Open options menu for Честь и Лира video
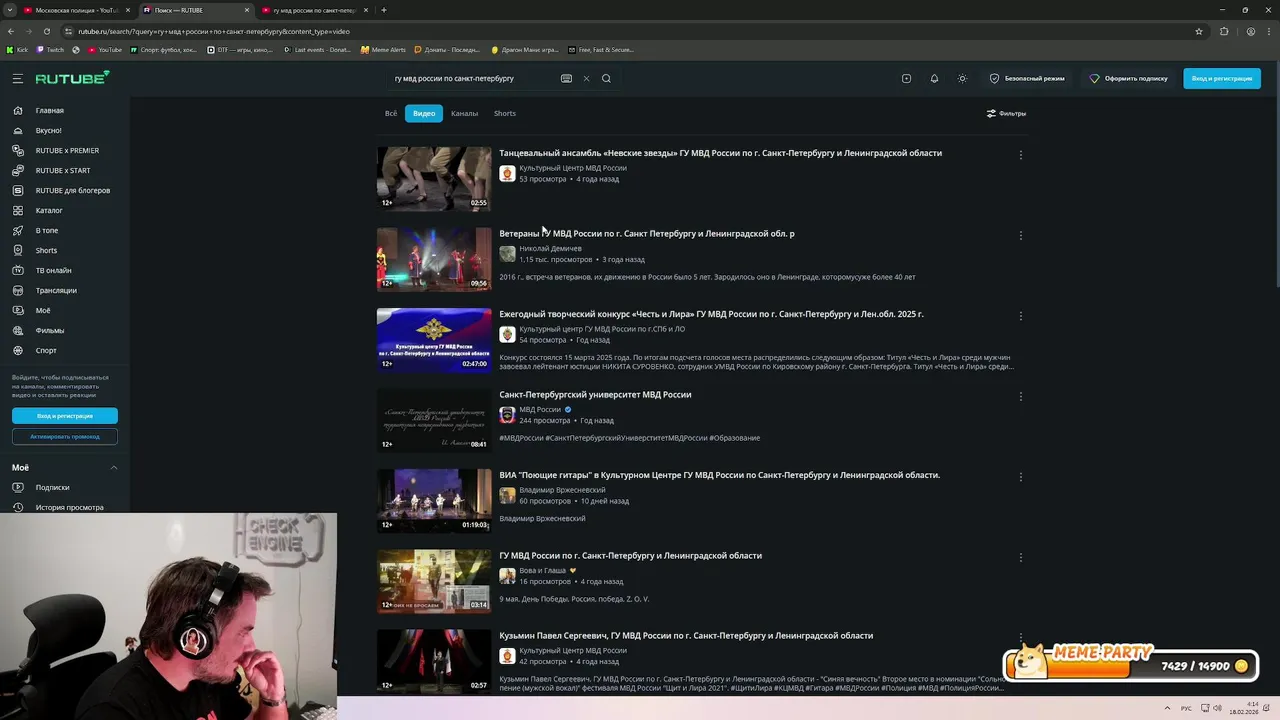Viewport: 1280px width, 720px height. 1020,316
